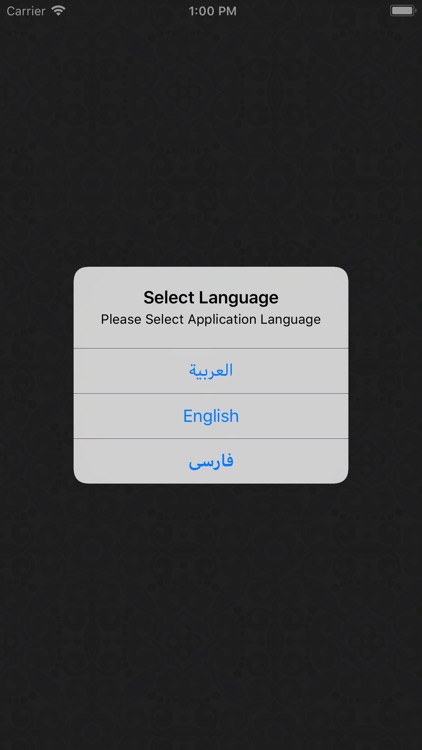Image resolution: width=422 pixels, height=750 pixels.
Task: Click the Please Select Application Language text
Action: (211, 319)
